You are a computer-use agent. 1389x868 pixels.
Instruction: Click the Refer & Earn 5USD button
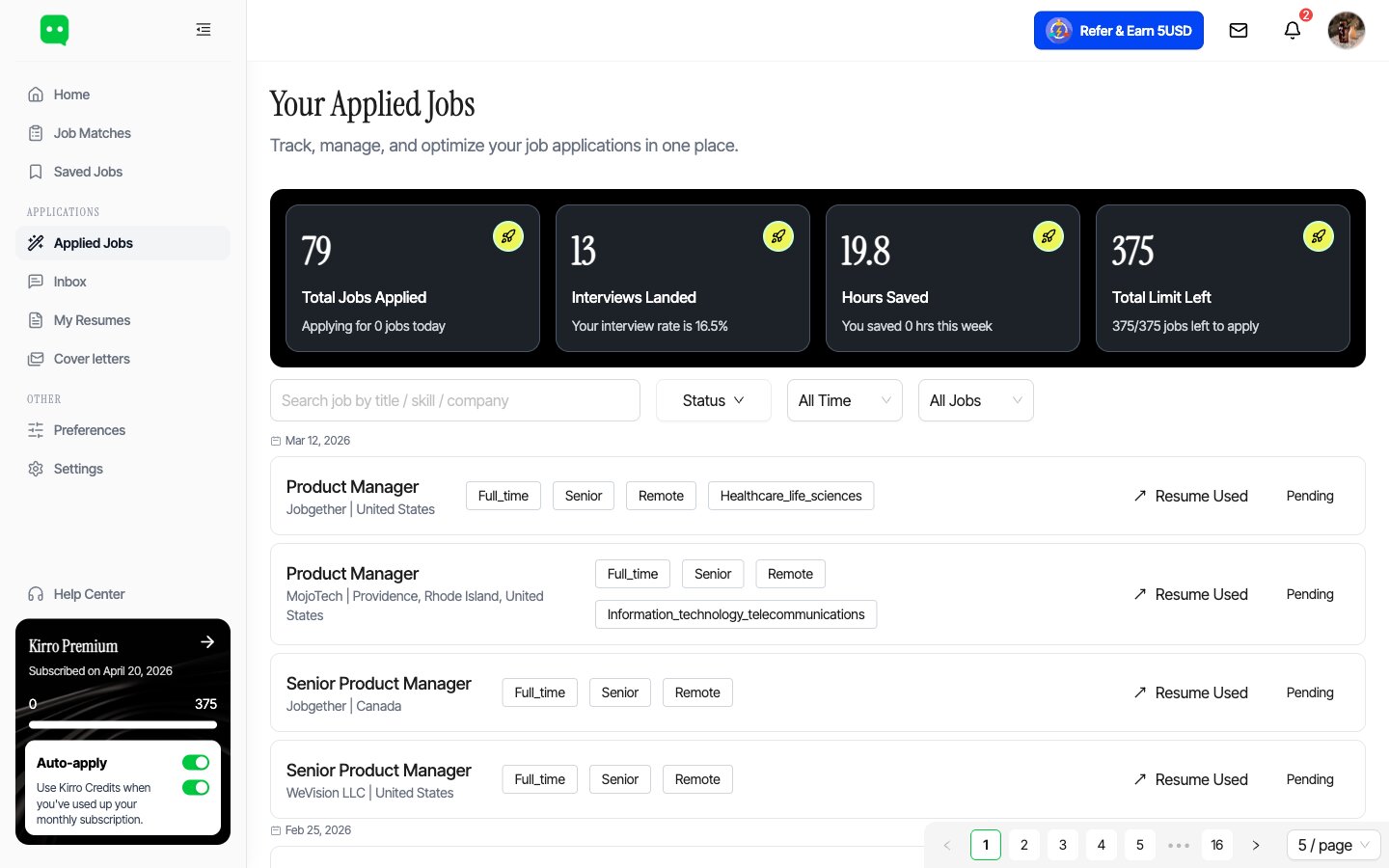1119,31
